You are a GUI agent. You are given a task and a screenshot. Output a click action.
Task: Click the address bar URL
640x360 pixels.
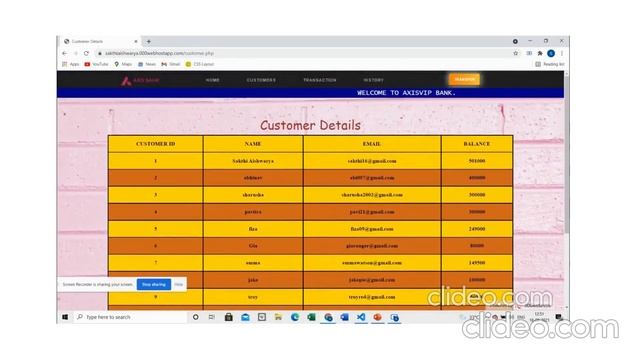(160, 53)
